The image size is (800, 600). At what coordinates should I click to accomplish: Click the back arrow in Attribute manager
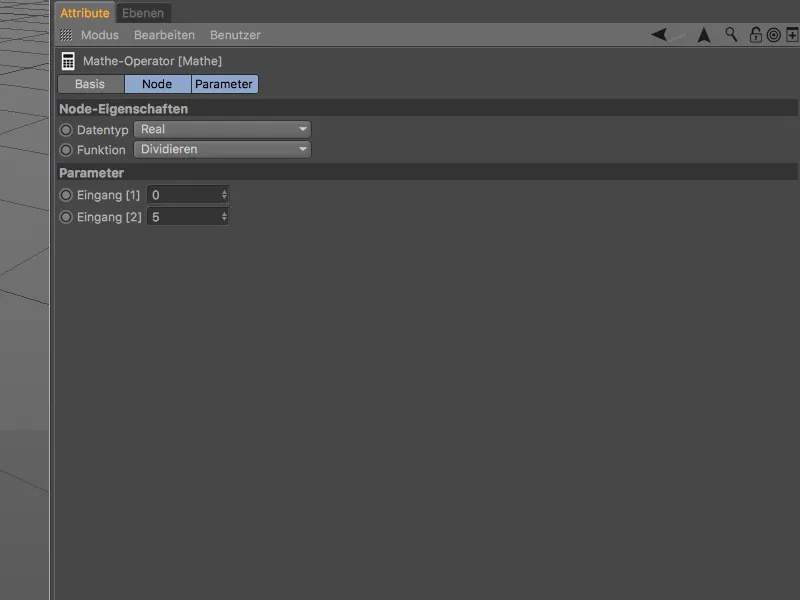pyautogui.click(x=659, y=35)
